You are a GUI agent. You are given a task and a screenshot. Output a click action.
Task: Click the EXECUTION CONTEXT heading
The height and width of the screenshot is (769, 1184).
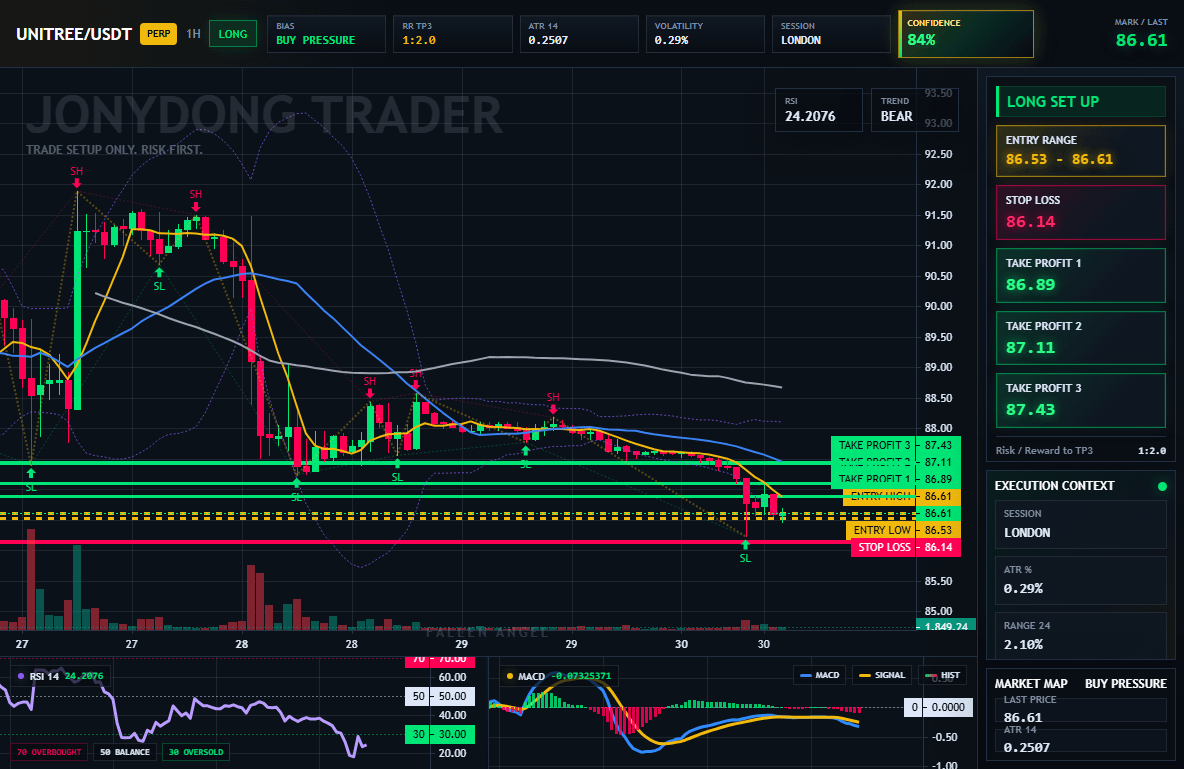(1054, 486)
